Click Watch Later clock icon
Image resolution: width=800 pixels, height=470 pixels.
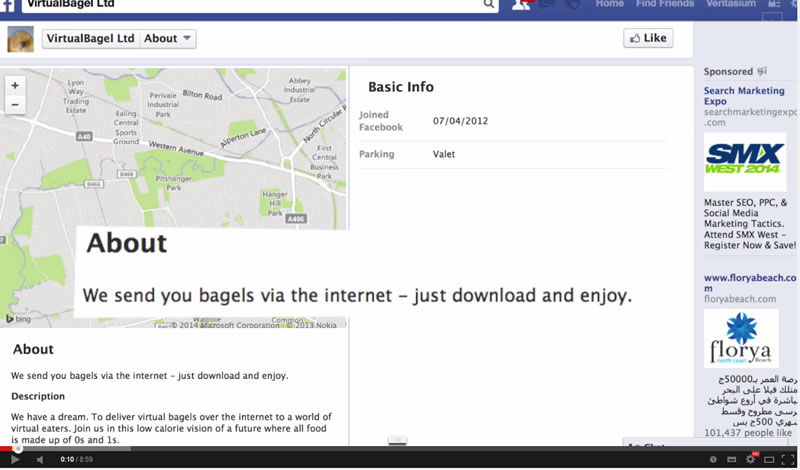[713, 459]
